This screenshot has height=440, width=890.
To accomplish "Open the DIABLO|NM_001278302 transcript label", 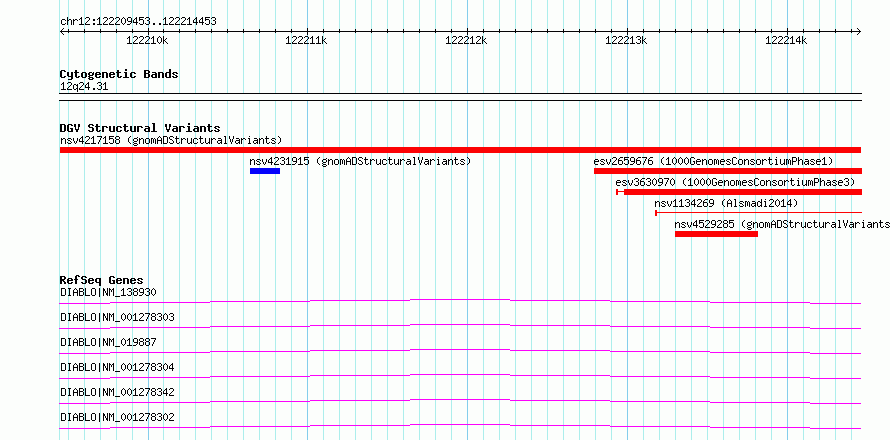I will click(117, 417).
